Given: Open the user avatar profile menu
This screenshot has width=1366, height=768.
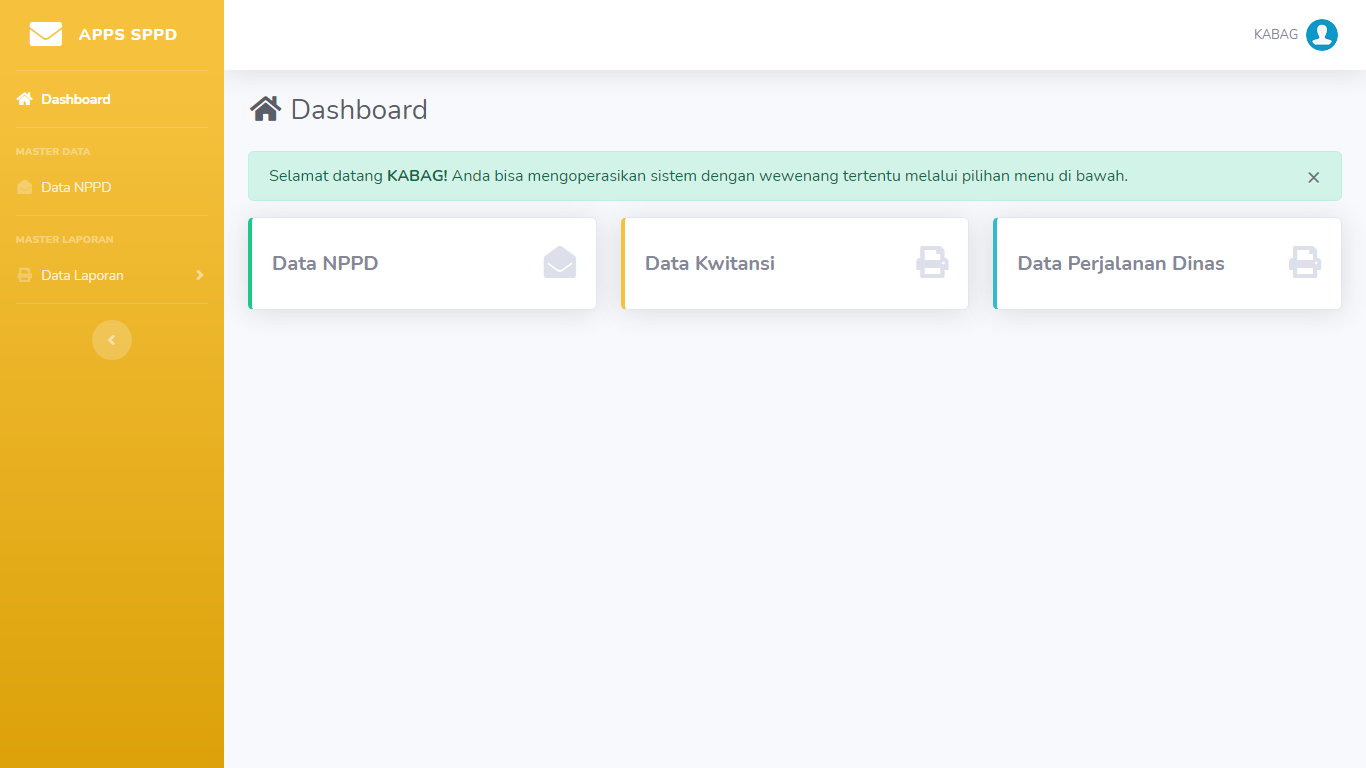Looking at the screenshot, I should pyautogui.click(x=1322, y=35).
